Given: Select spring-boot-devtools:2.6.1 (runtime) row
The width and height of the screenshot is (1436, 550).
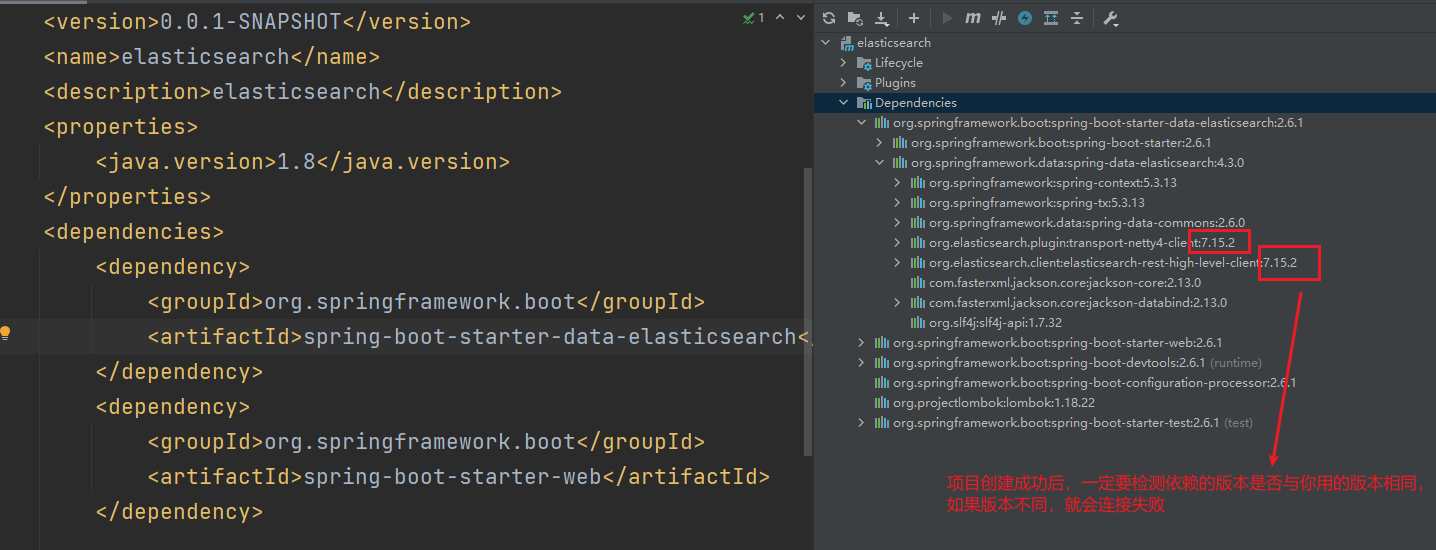Looking at the screenshot, I should pyautogui.click(x=1077, y=363).
